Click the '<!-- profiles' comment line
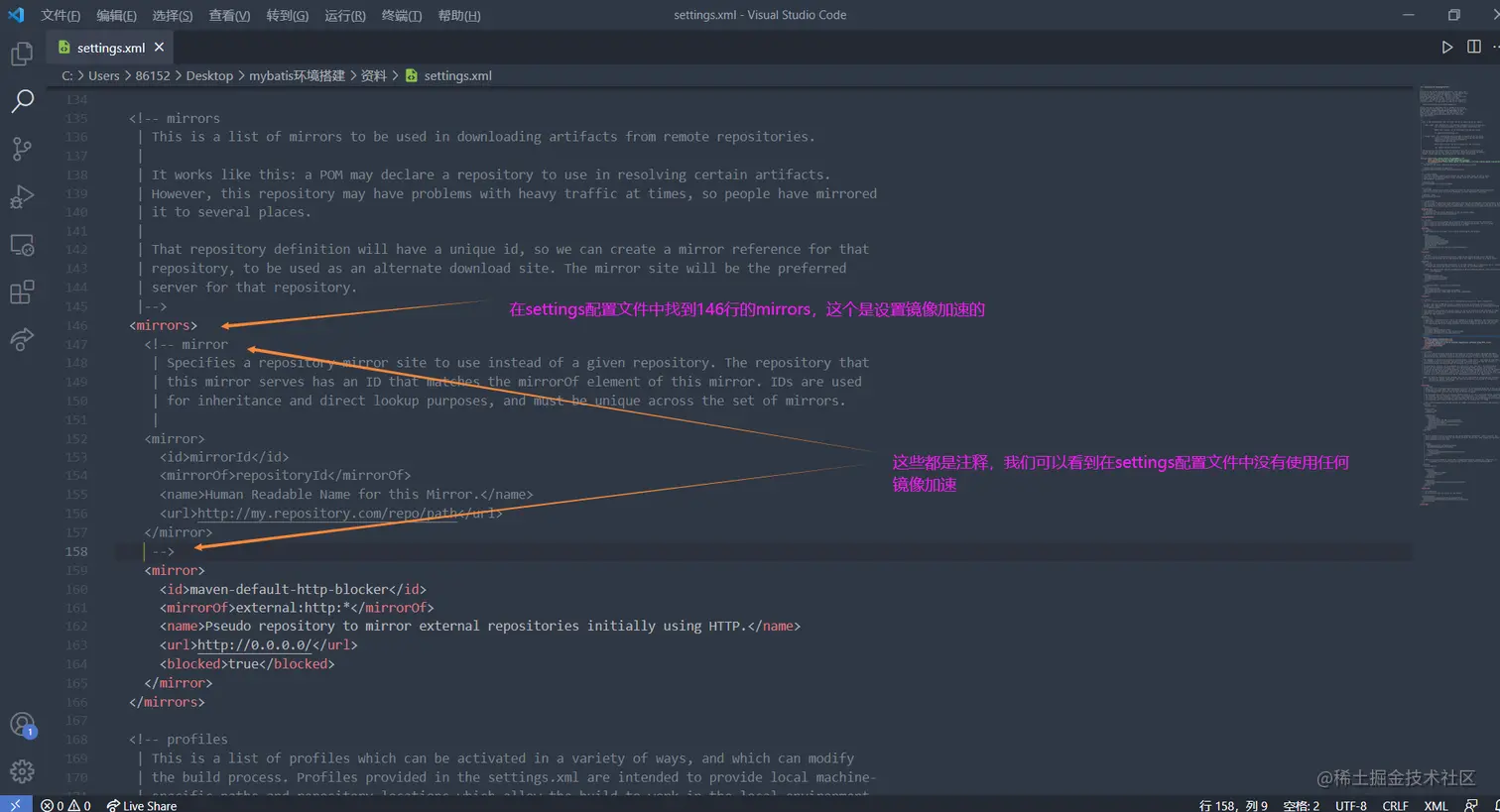Screen dimensions: 1500x812 pyautogui.click(x=179, y=739)
